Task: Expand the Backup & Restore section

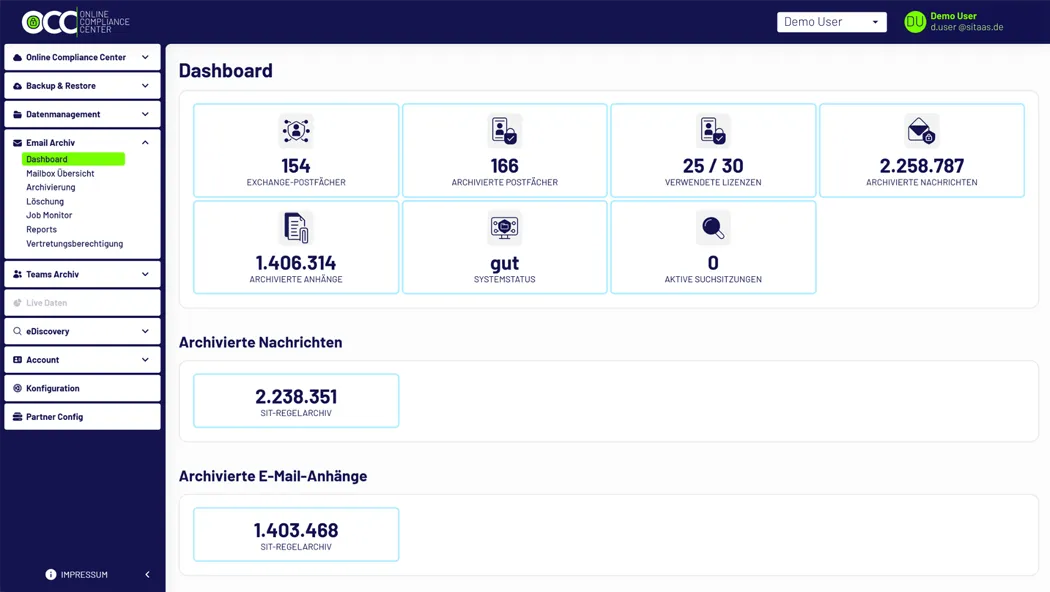Action: pyautogui.click(x=82, y=86)
